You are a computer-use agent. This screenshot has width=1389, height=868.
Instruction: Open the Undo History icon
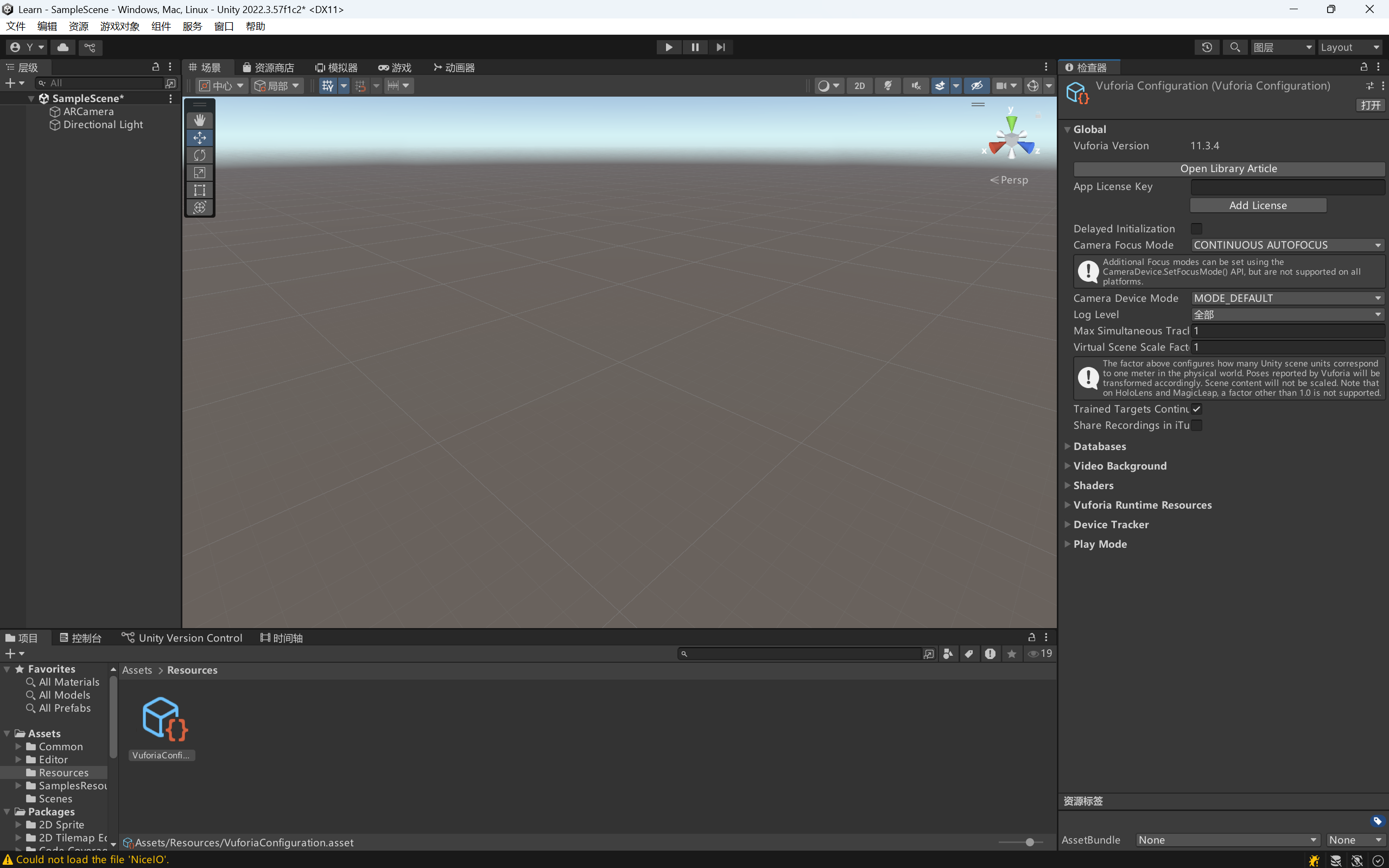[1207, 47]
